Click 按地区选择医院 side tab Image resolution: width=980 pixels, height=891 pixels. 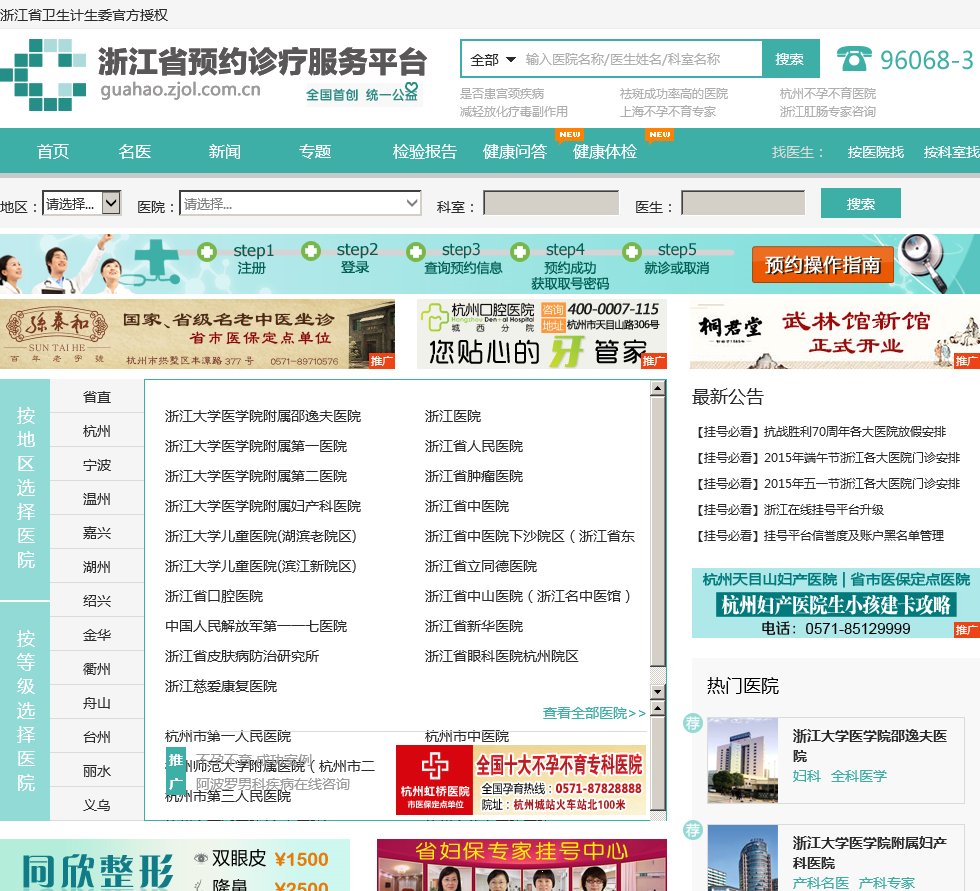pos(25,488)
